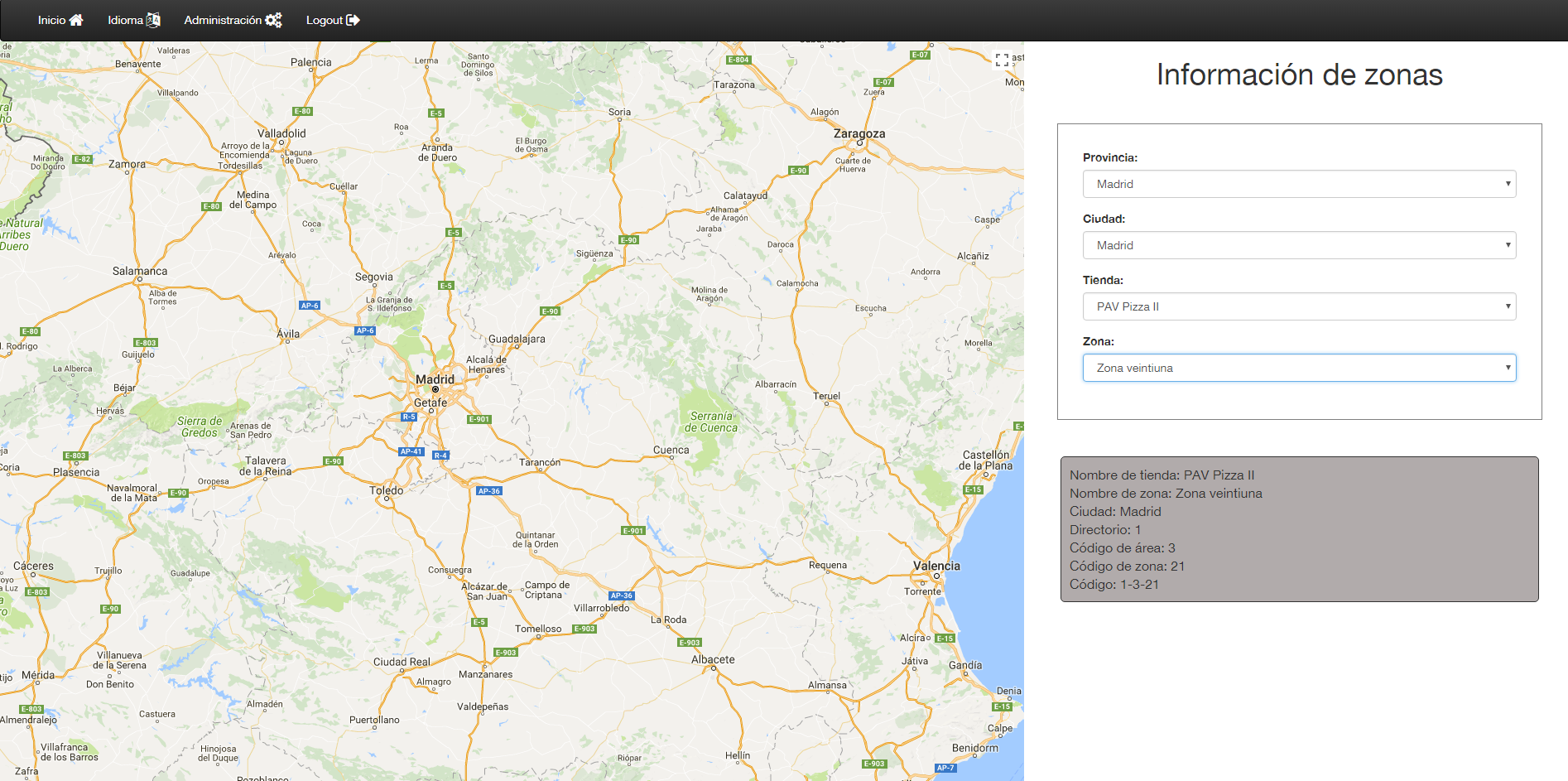1568x781 pixels.
Task: Toggle the map fullscreen view icon
Action: pos(1002,60)
